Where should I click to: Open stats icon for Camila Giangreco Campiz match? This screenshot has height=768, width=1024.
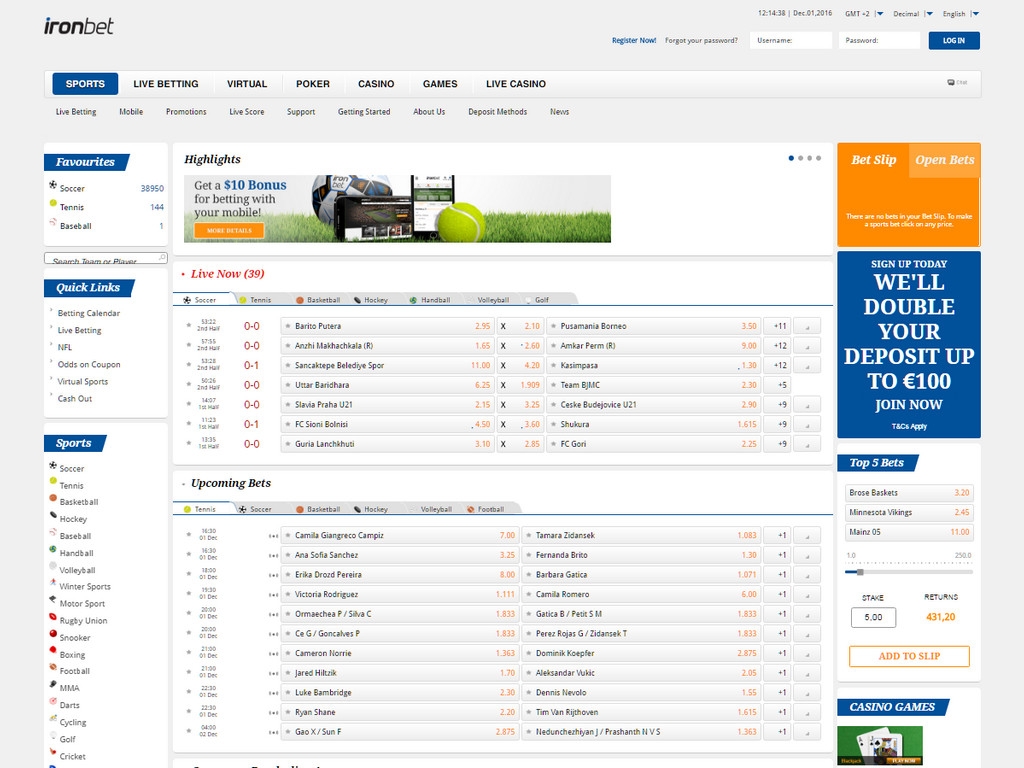click(x=273, y=536)
